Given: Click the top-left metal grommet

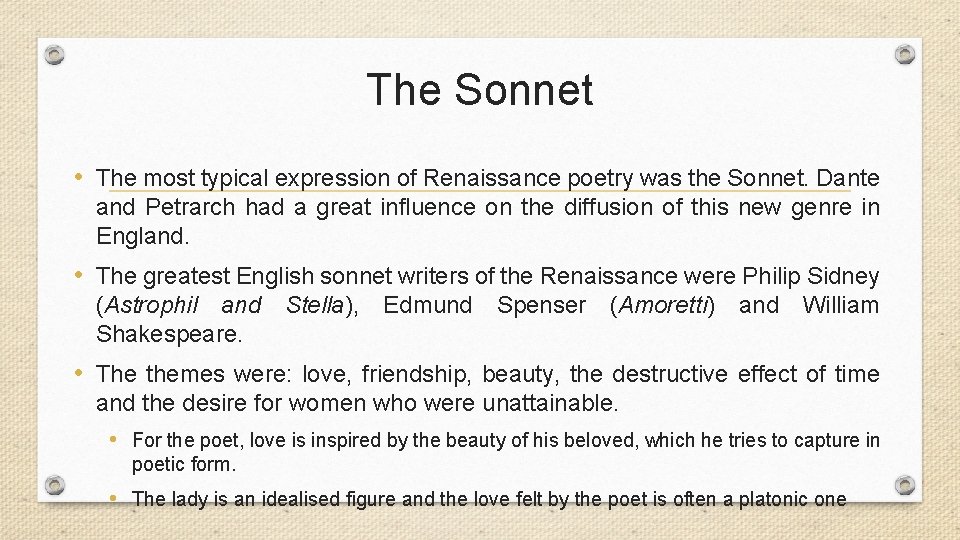Looking at the screenshot, I should [x=54, y=55].
